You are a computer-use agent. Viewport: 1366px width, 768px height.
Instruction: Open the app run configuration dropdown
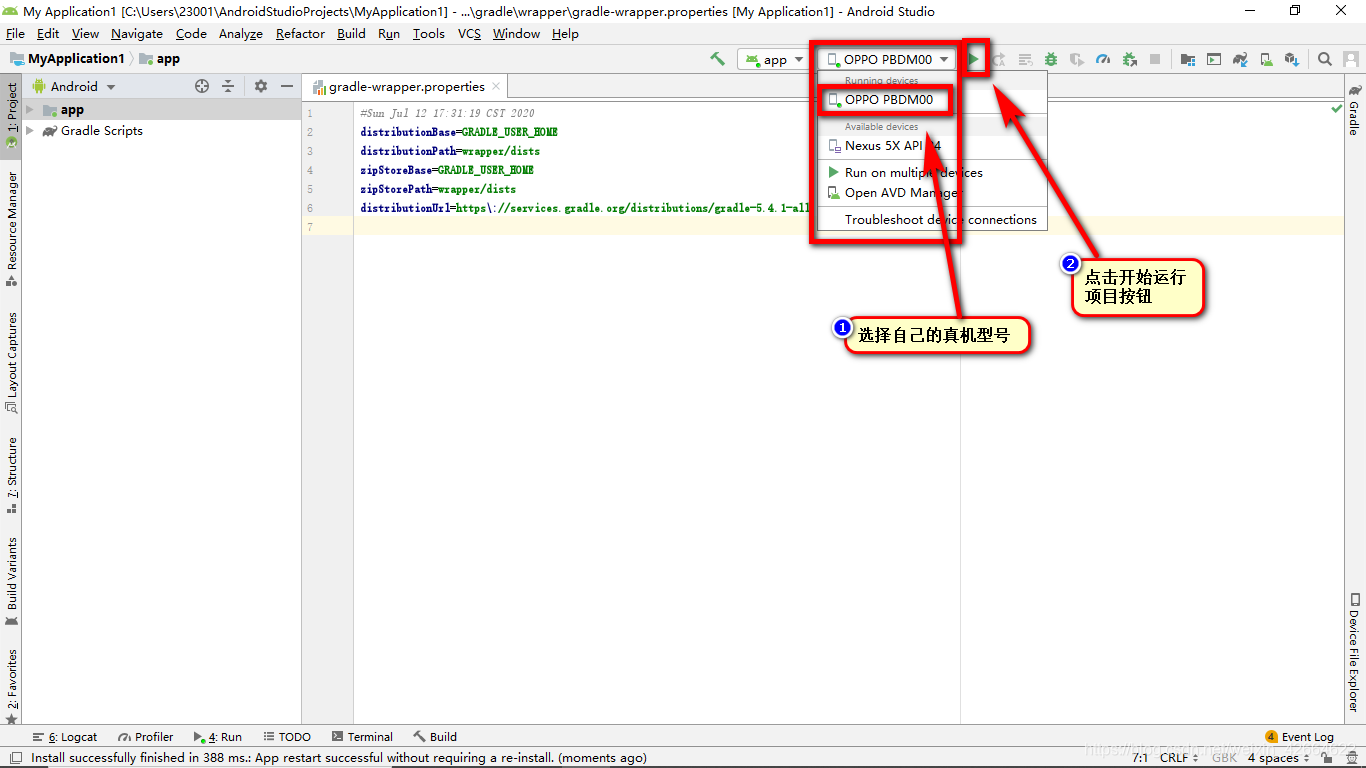pyautogui.click(x=773, y=60)
